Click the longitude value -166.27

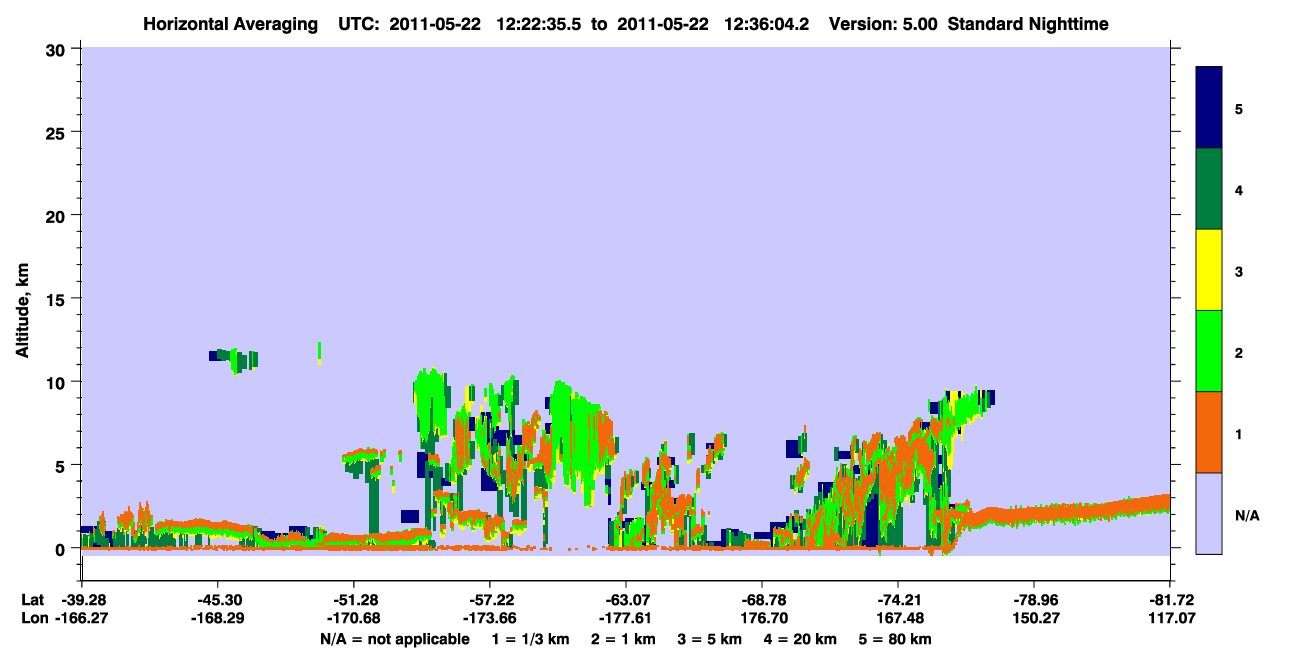(81, 619)
